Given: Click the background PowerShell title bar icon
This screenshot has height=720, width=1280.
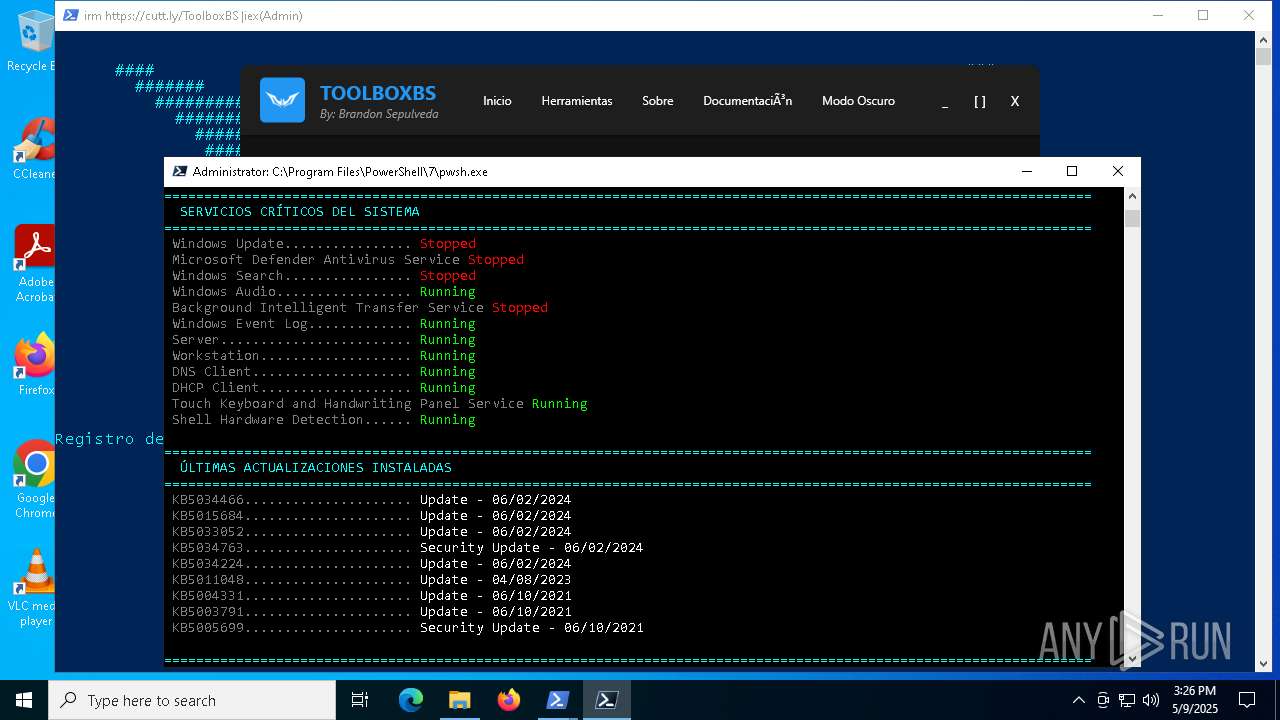Looking at the screenshot, I should (x=71, y=16).
